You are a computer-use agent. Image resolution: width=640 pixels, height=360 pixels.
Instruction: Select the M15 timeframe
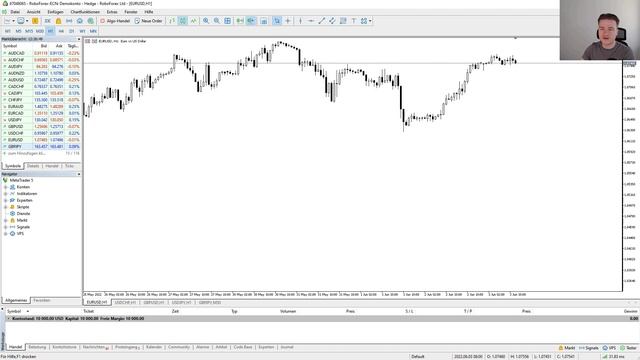pyautogui.click(x=29, y=31)
